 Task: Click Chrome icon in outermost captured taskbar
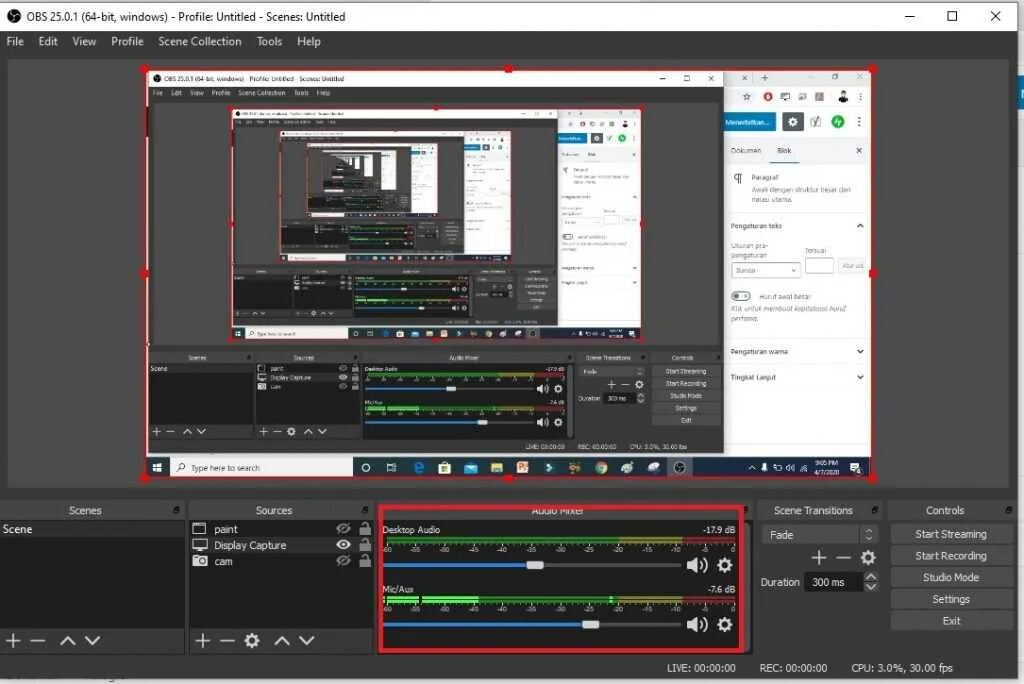tap(601, 467)
